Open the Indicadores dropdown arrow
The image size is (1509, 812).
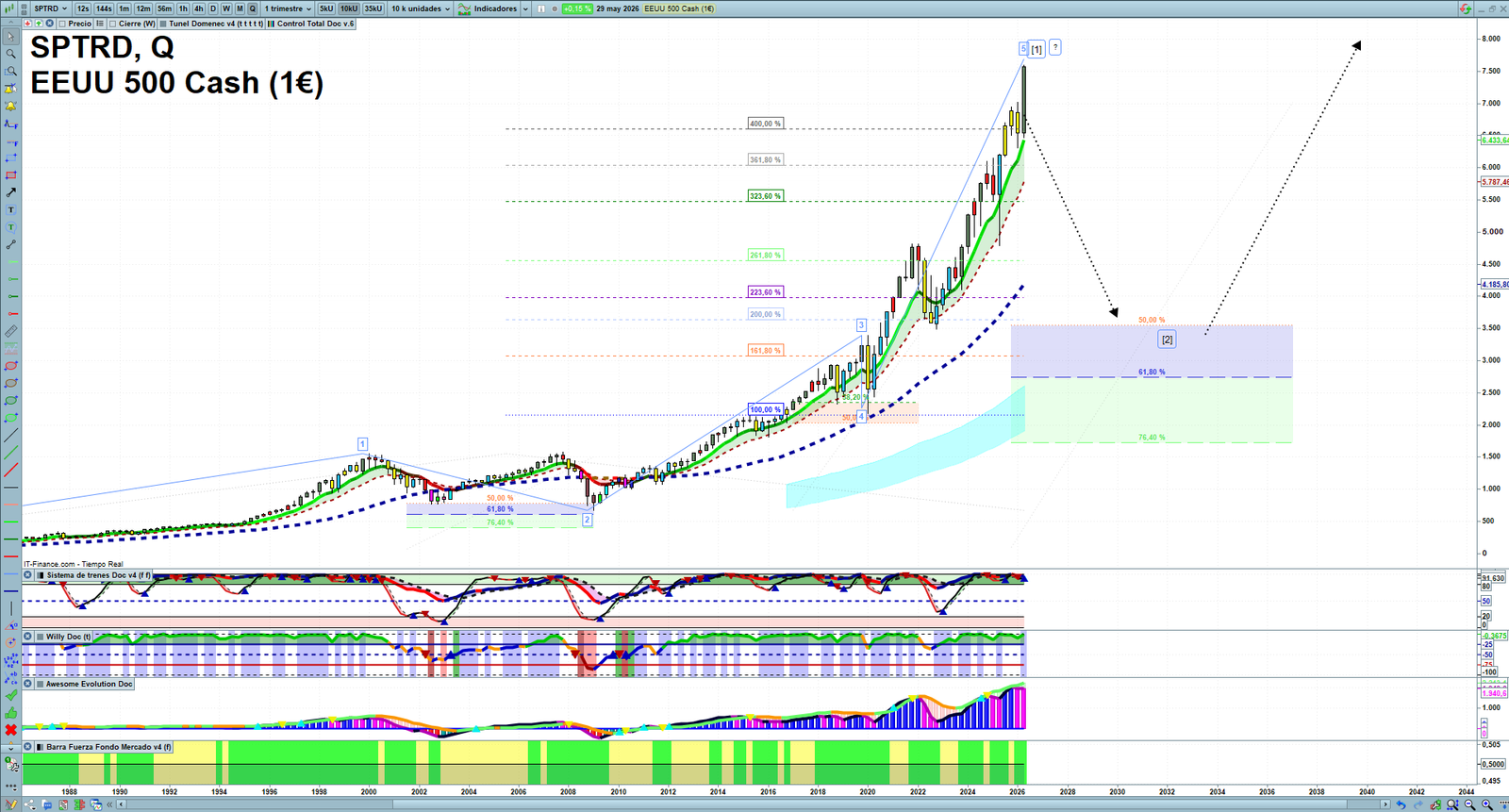[x=525, y=8]
